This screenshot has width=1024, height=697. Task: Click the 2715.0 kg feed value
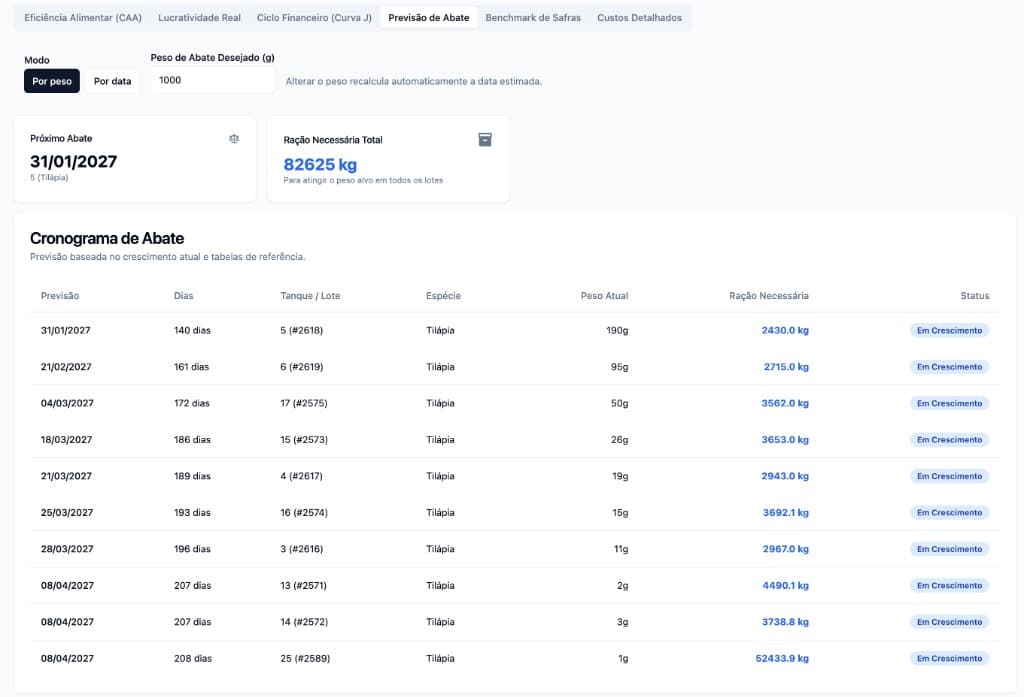tap(786, 367)
